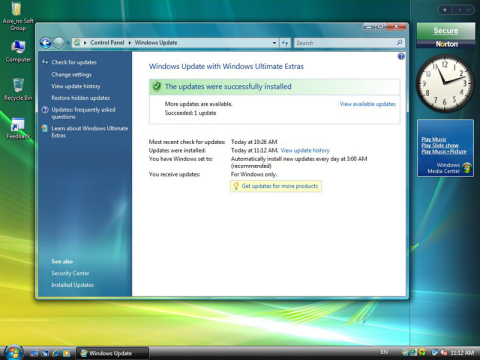Screen dimensions: 480x360
Task: Click 'Succeeded: 1 update' text
Action: tap(190, 113)
